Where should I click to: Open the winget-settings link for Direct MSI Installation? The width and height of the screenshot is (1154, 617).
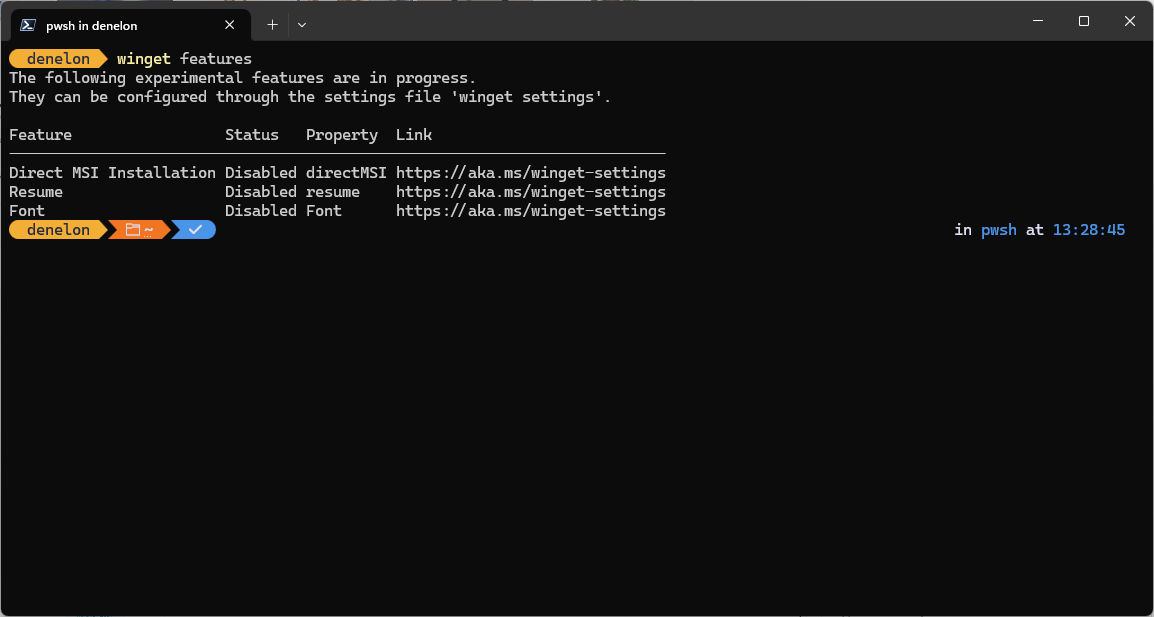[530, 172]
